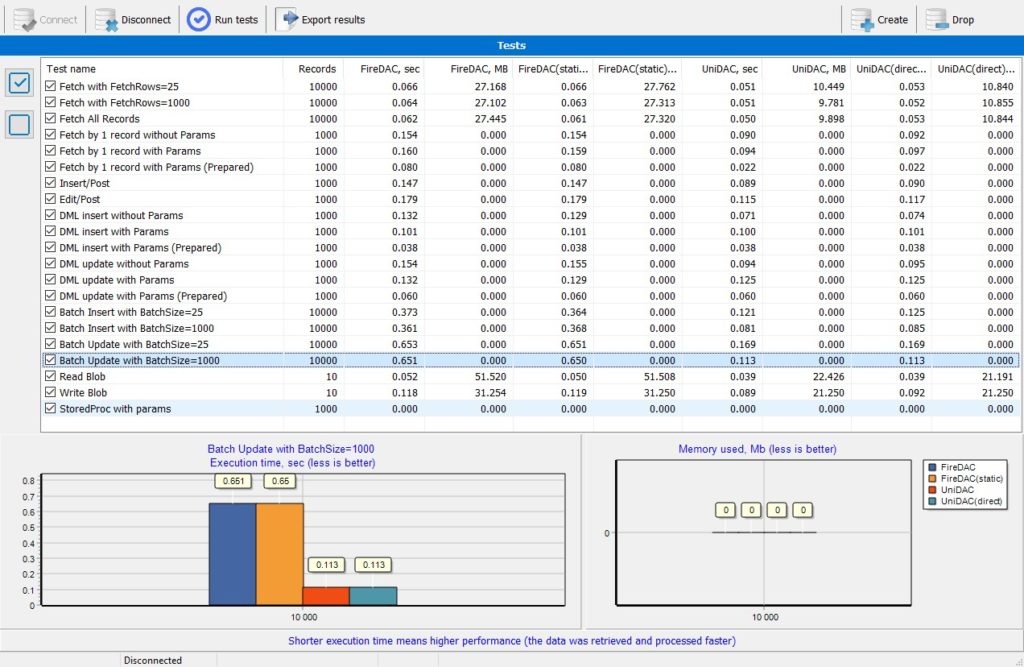Click the check-all tests icon button
This screenshot has height=667, width=1024.
point(19,83)
